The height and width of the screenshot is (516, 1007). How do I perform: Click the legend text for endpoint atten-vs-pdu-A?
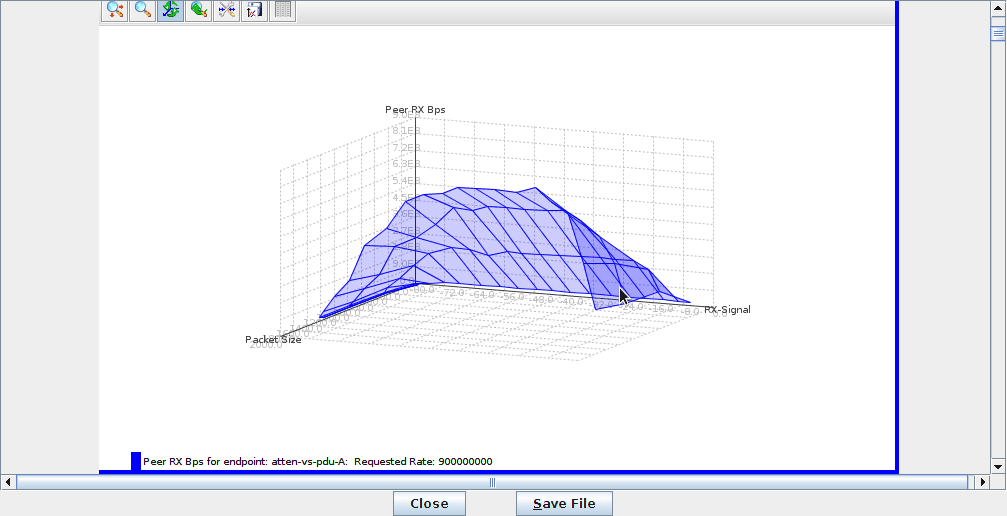point(318,461)
